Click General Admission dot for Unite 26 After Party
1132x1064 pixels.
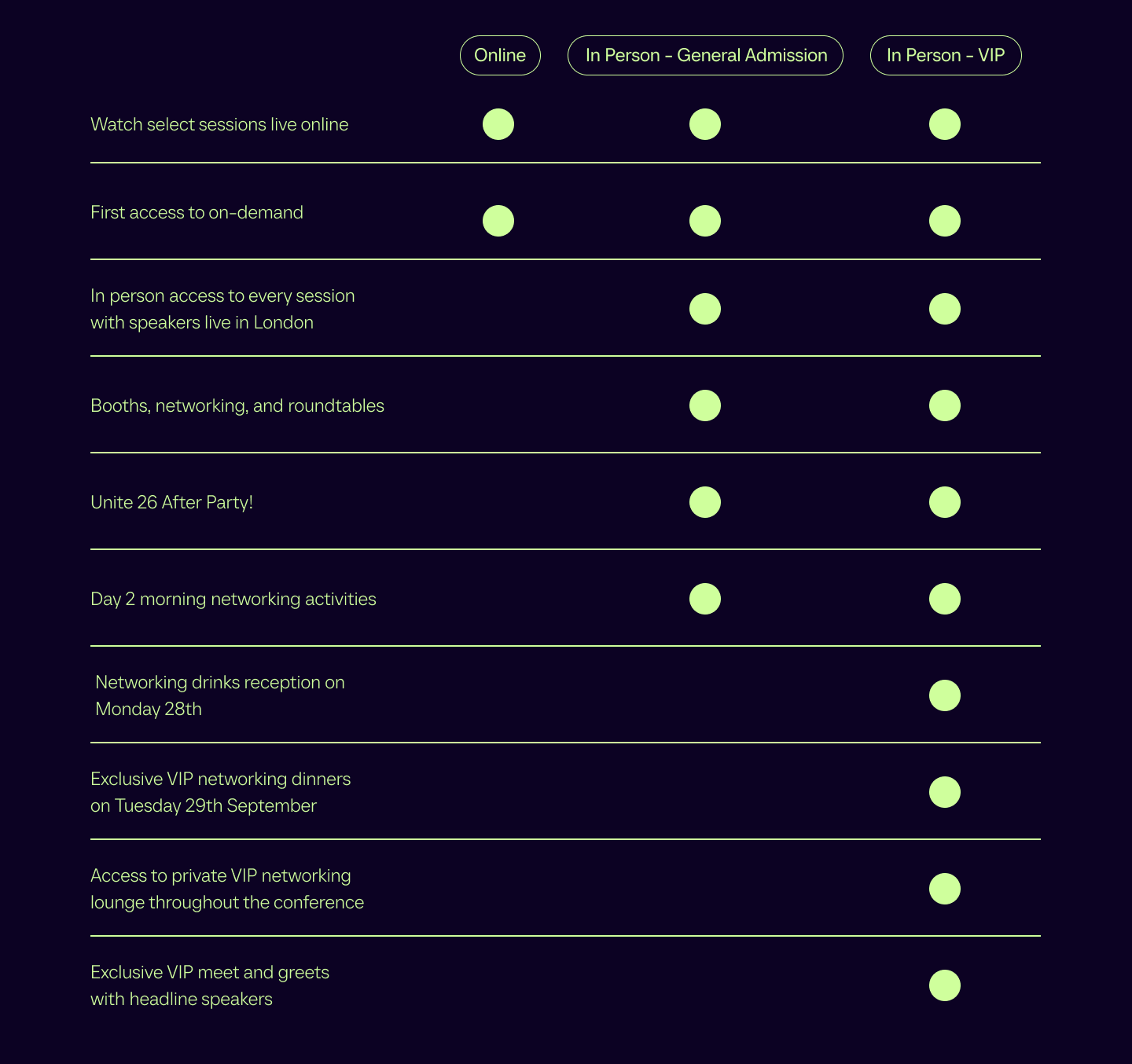point(705,502)
